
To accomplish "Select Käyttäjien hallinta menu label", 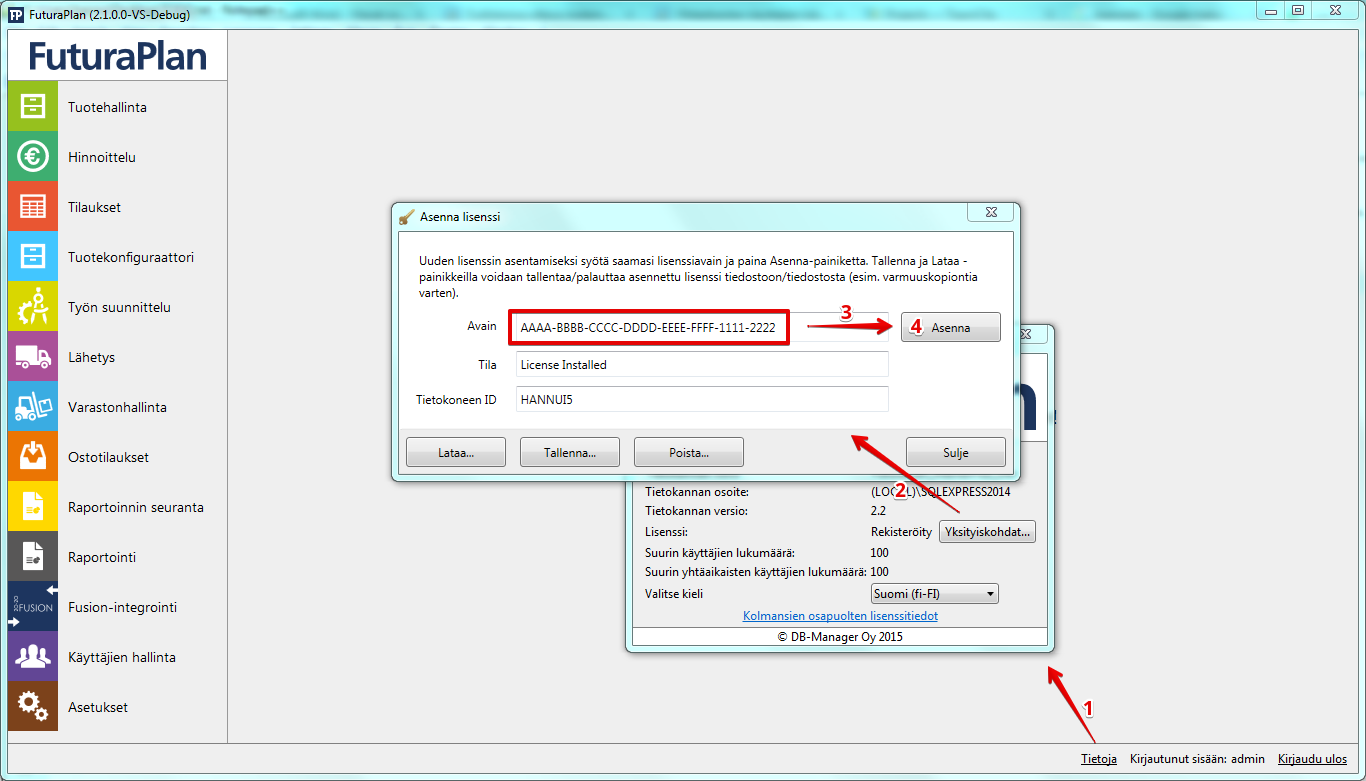I will (x=122, y=657).
